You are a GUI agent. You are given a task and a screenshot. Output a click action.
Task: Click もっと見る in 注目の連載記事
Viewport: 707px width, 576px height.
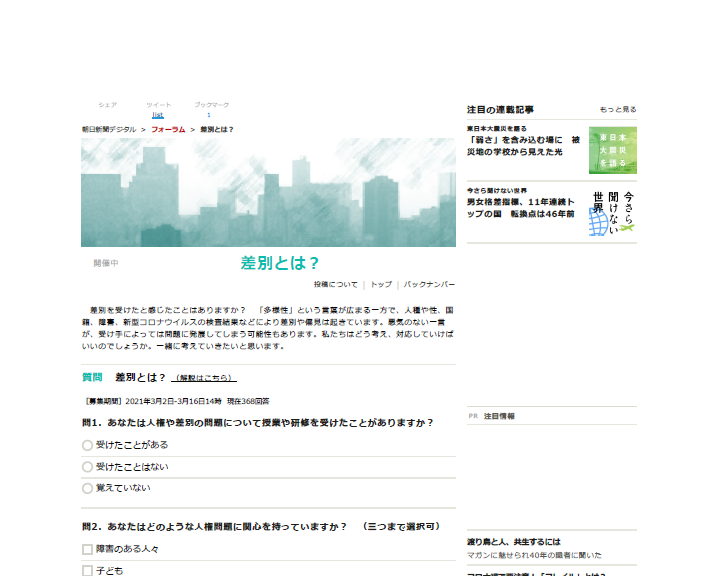click(x=618, y=110)
